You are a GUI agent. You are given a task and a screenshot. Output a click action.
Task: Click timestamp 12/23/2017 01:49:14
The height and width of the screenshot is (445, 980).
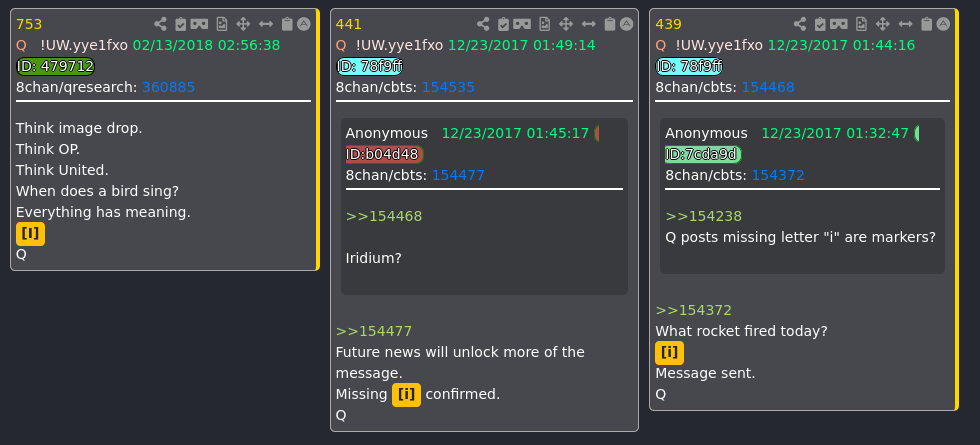(x=522, y=46)
